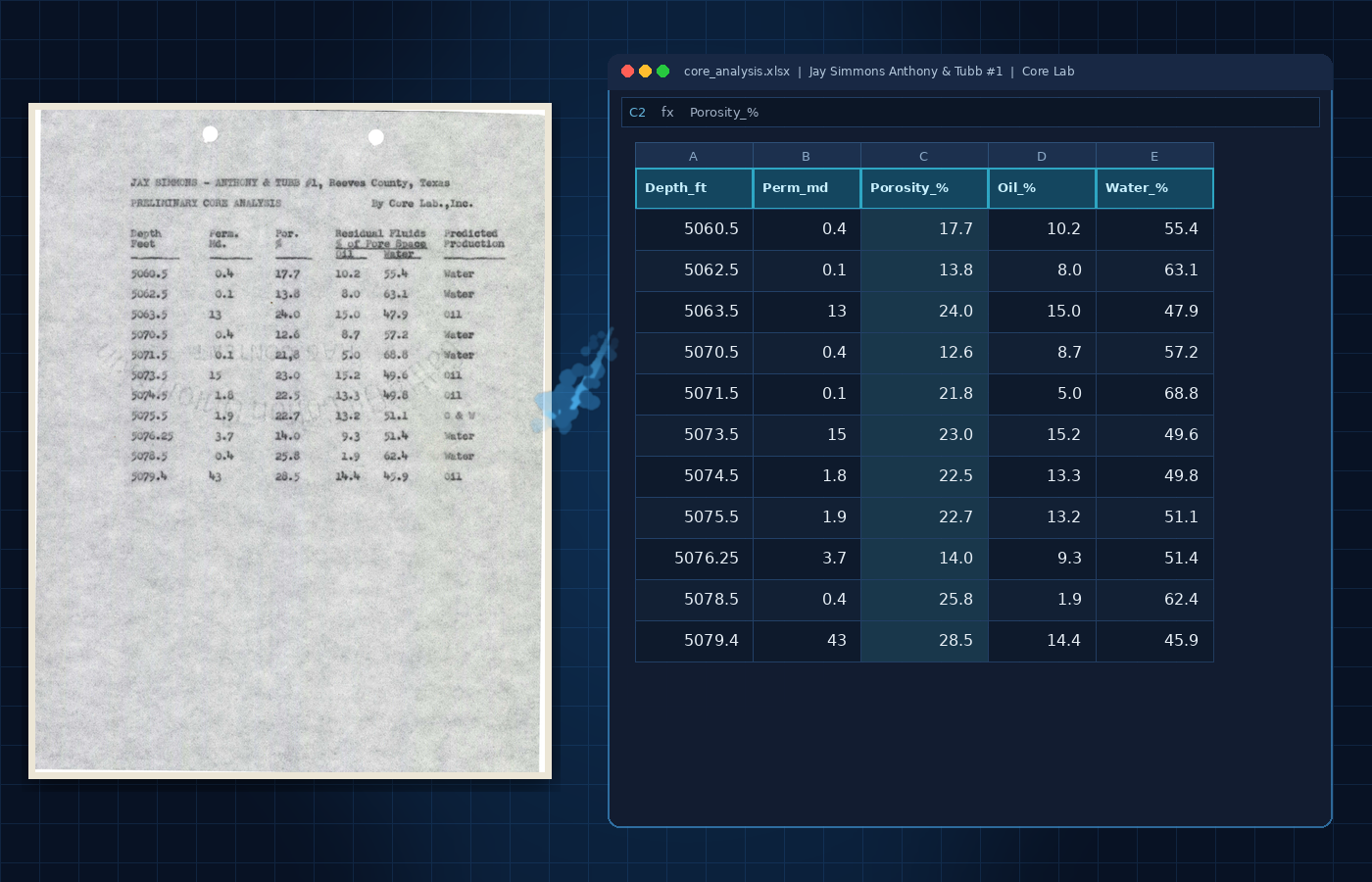Select column D header
This screenshot has height=882, width=1372.
(1042, 156)
